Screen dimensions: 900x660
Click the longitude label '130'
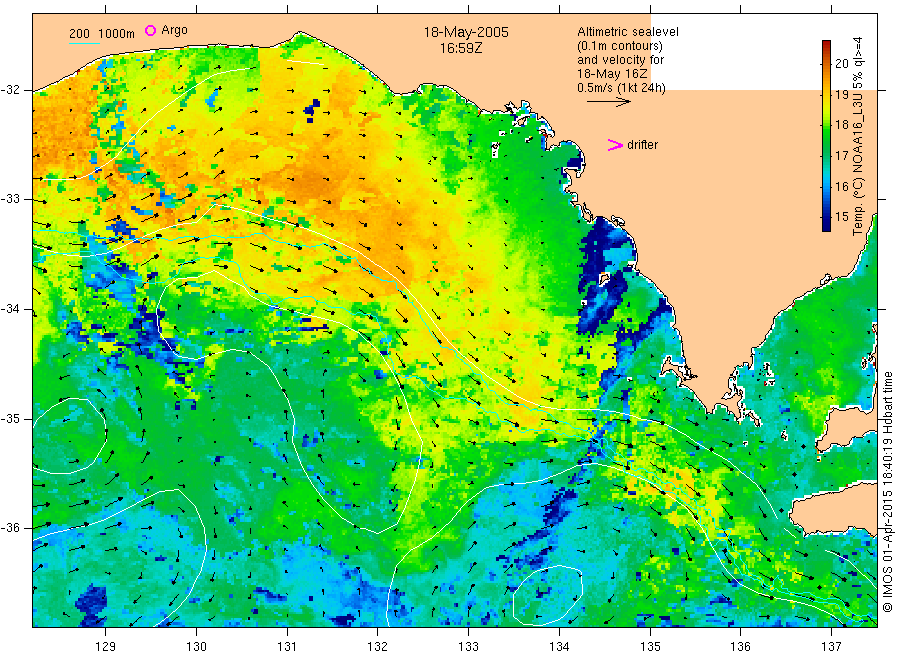tap(196, 647)
